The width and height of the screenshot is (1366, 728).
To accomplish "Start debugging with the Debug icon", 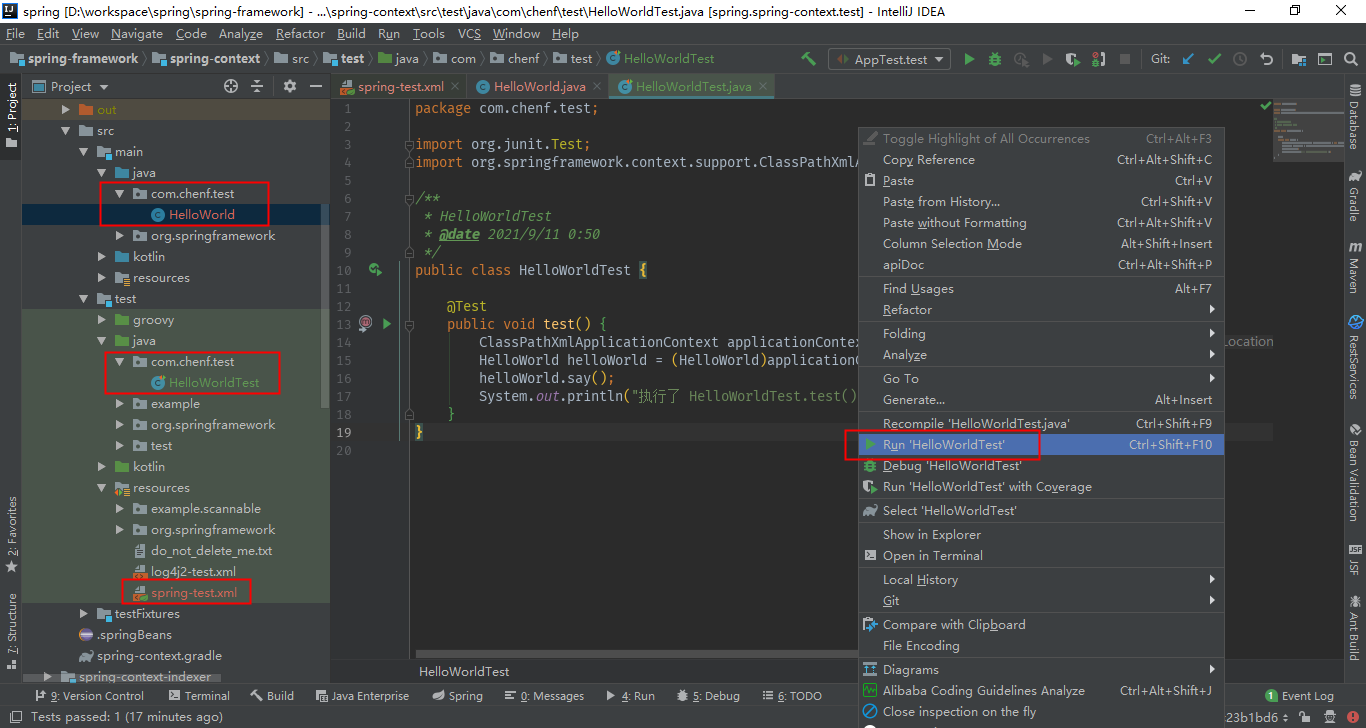I will 994,58.
